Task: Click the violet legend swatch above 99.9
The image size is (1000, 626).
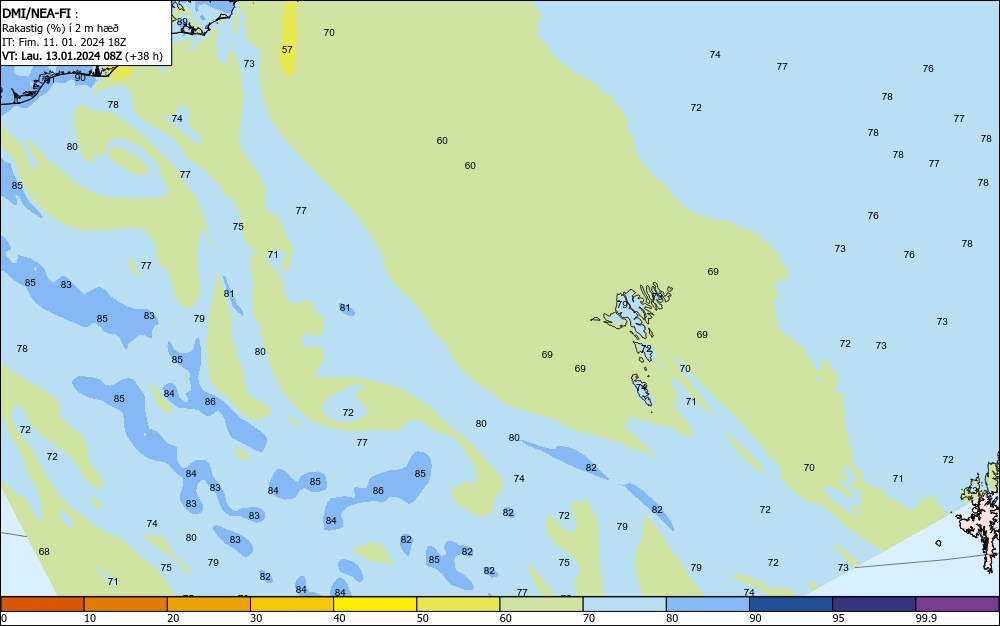Action: (957, 604)
